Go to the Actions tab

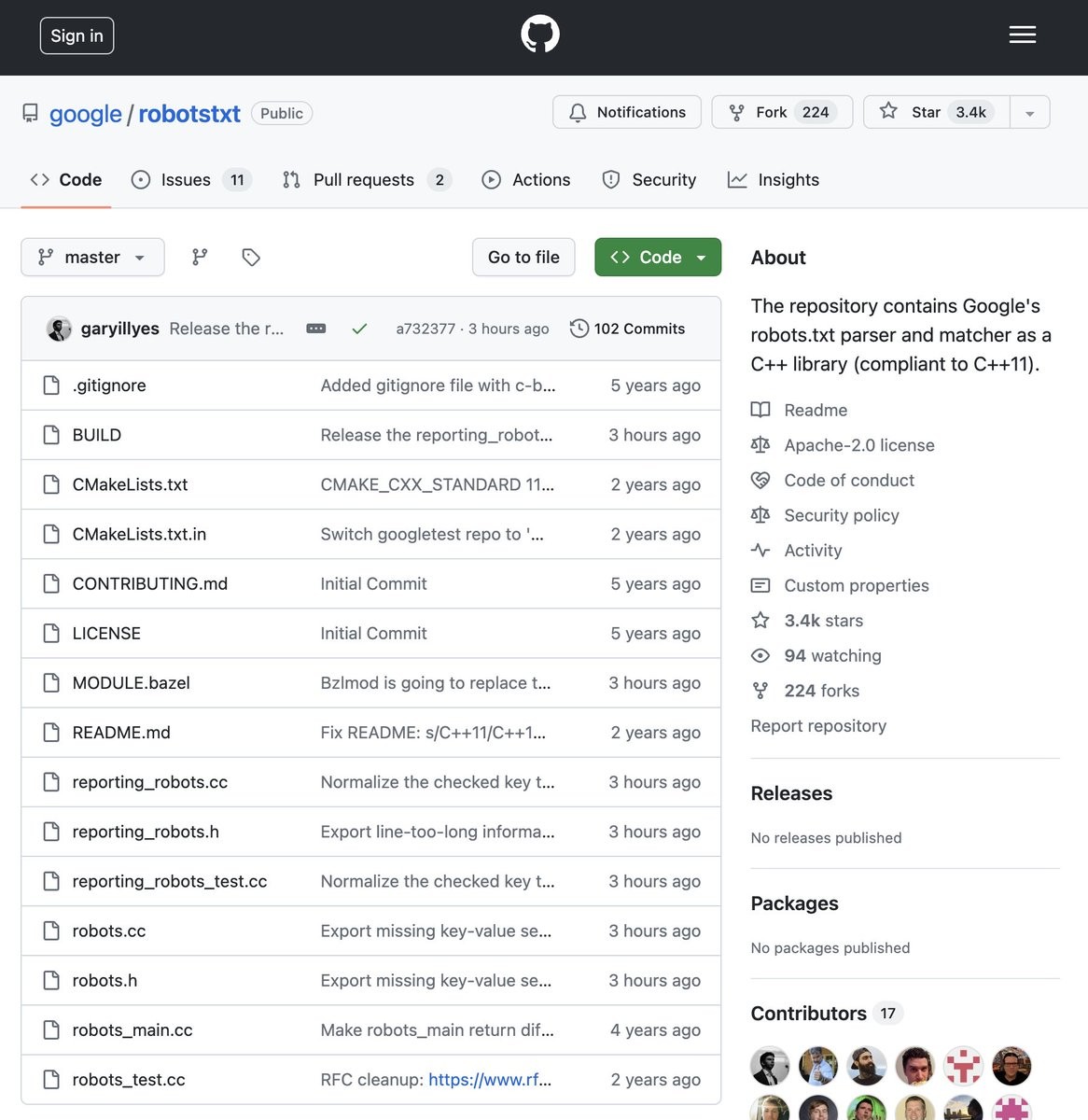point(526,180)
